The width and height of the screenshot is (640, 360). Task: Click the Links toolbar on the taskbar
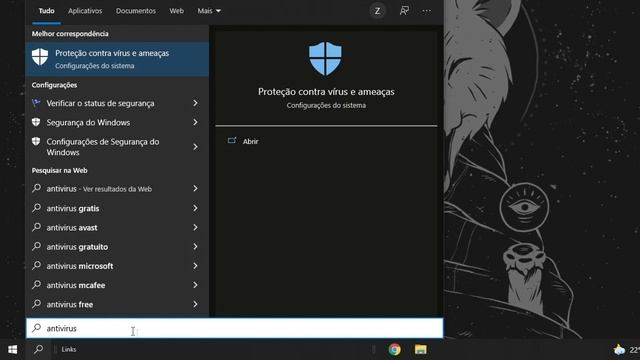pos(69,349)
